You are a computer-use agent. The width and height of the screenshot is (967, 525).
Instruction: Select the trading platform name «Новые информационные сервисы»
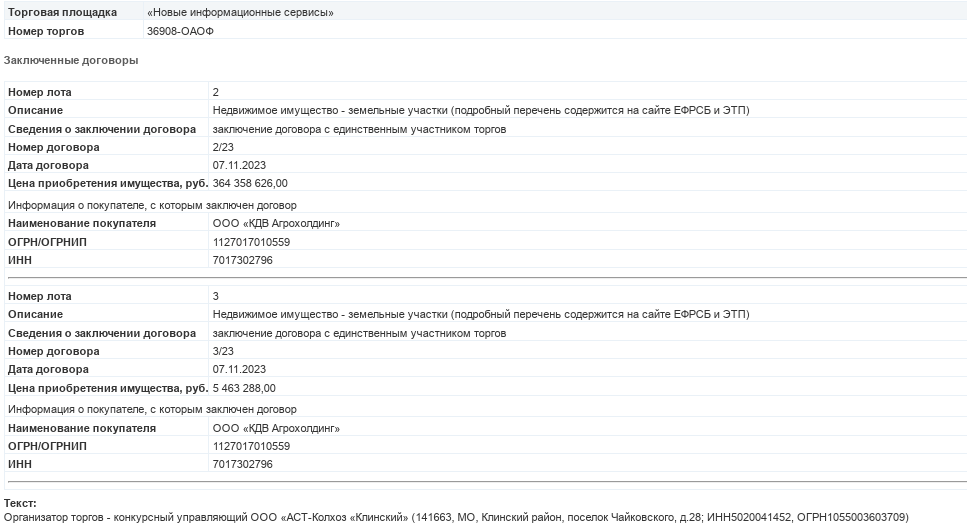click(x=240, y=12)
